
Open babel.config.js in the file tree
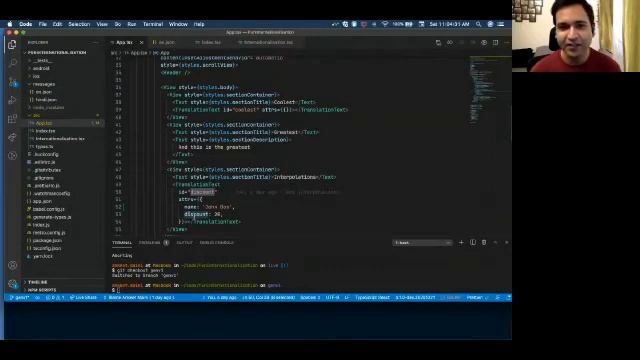[x=63, y=209]
